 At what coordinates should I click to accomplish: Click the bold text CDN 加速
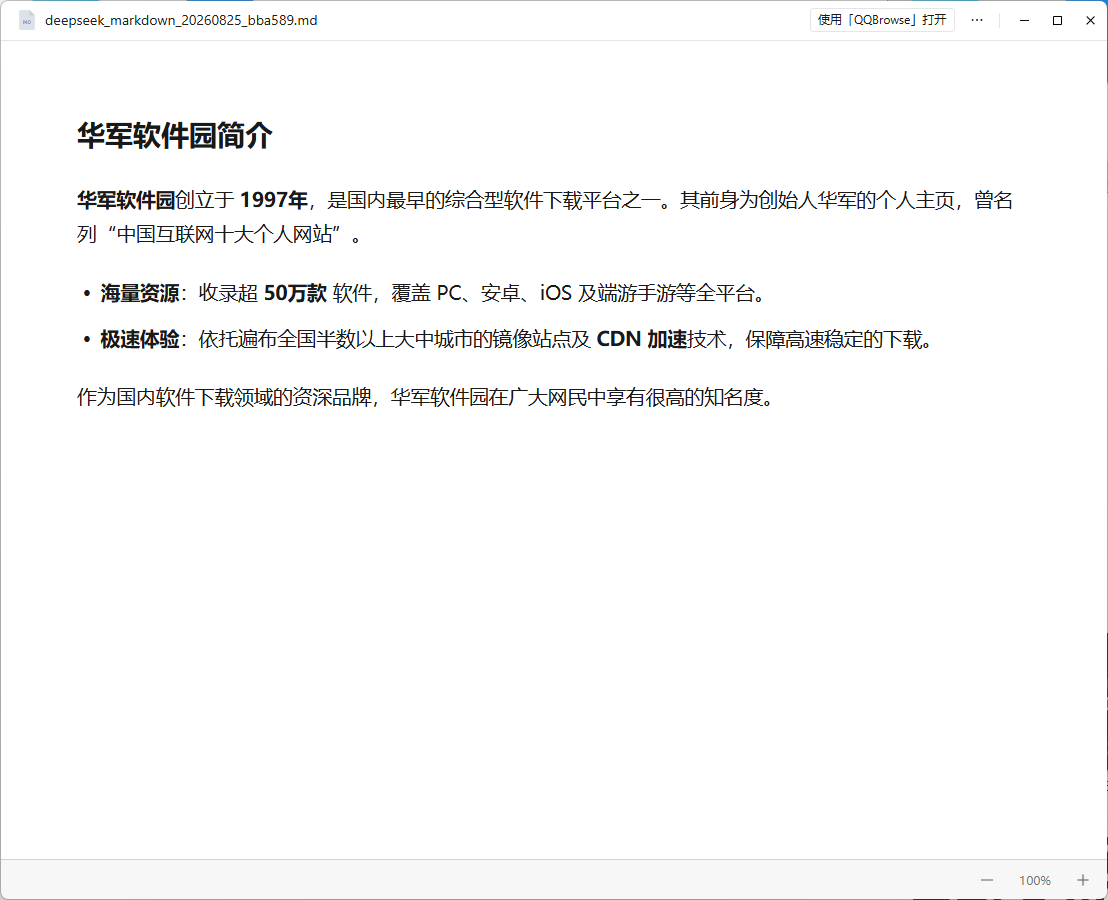point(642,340)
